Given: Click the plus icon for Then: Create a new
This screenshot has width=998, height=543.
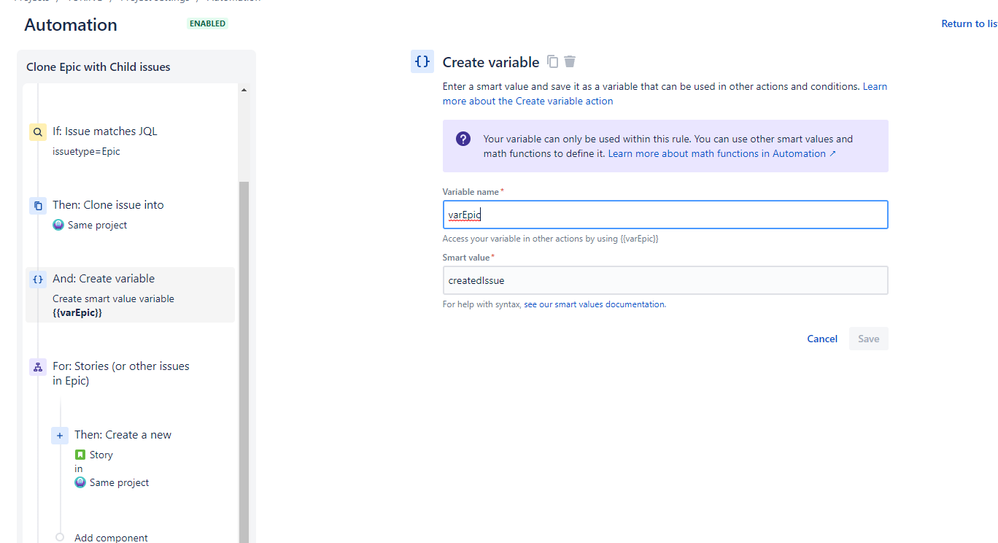Looking at the screenshot, I should pos(59,435).
